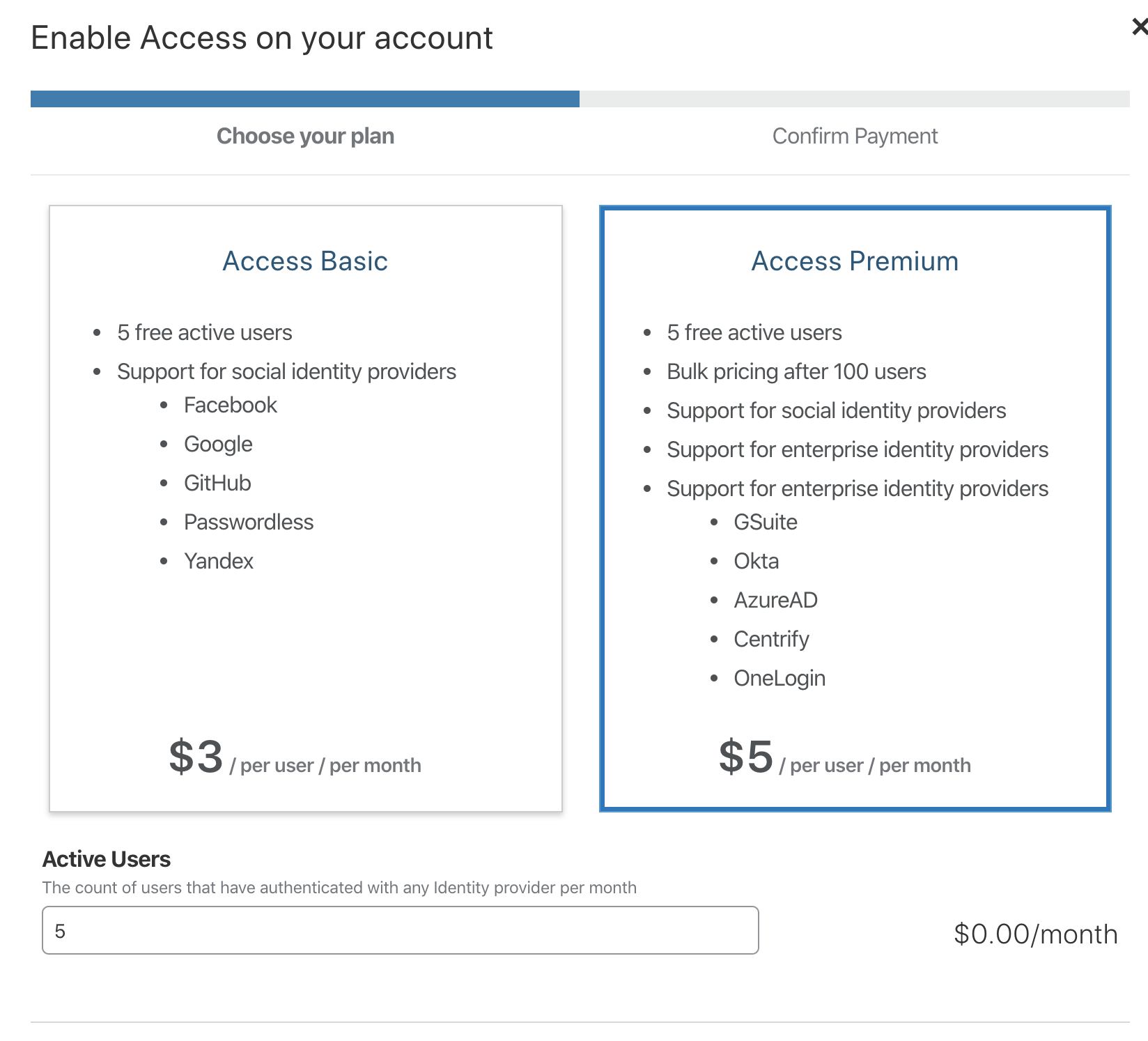
Task: Click the $0.00/month total price
Action: click(1035, 934)
